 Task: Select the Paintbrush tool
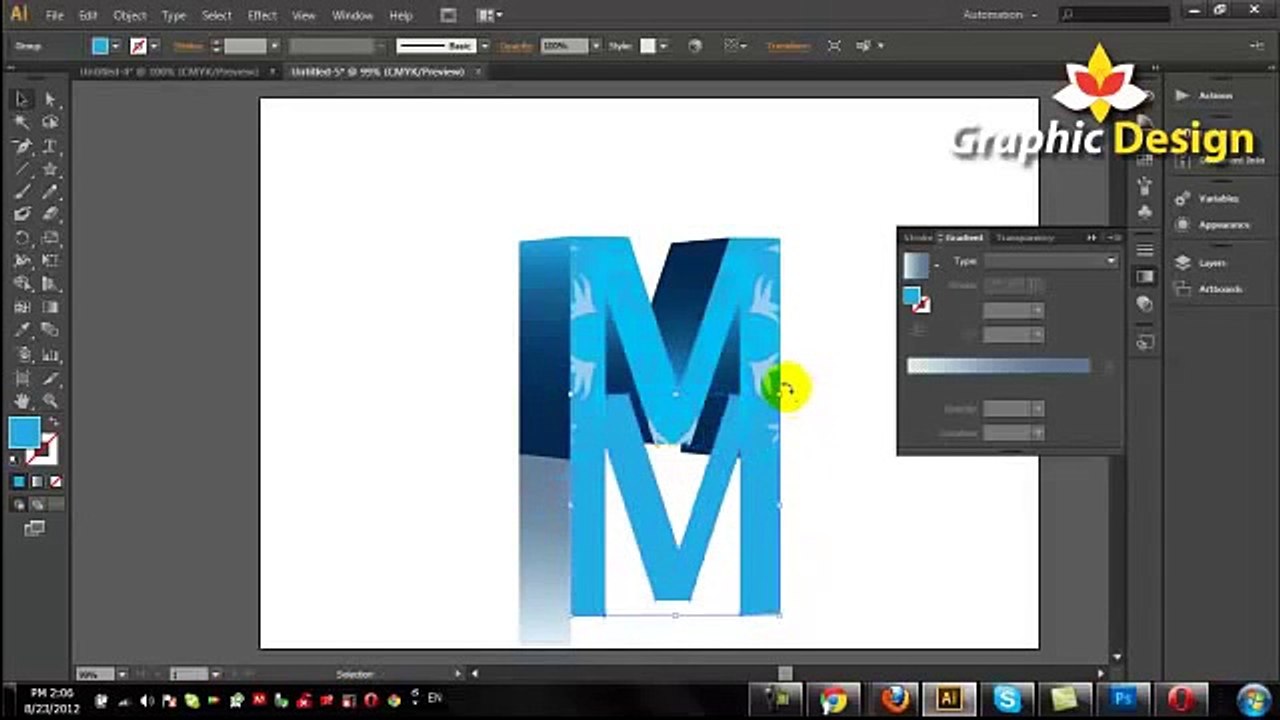pyautogui.click(x=22, y=191)
